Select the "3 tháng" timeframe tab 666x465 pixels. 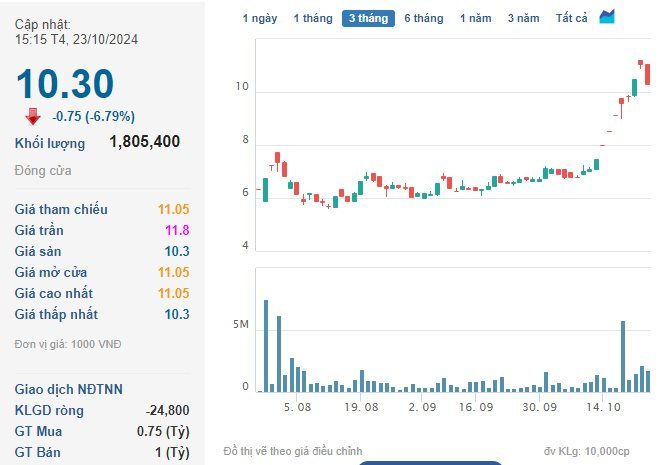[x=368, y=18]
